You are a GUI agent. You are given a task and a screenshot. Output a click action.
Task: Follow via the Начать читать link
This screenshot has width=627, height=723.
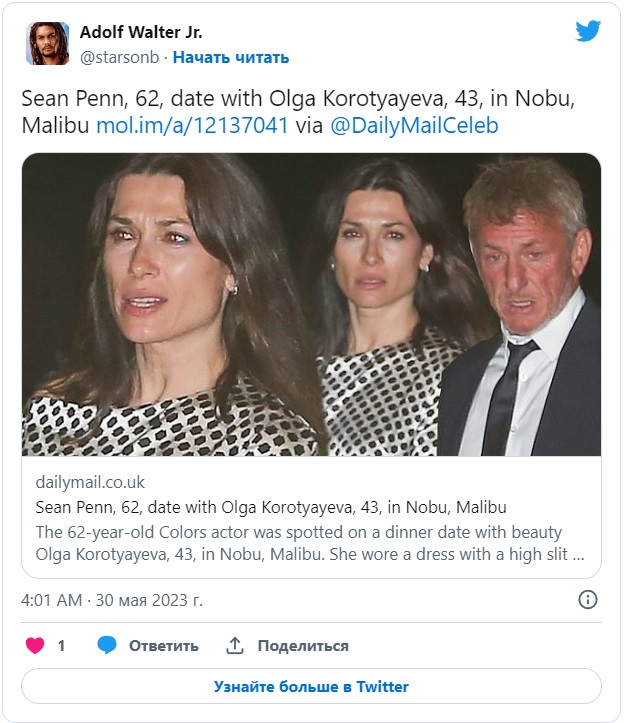click(231, 57)
